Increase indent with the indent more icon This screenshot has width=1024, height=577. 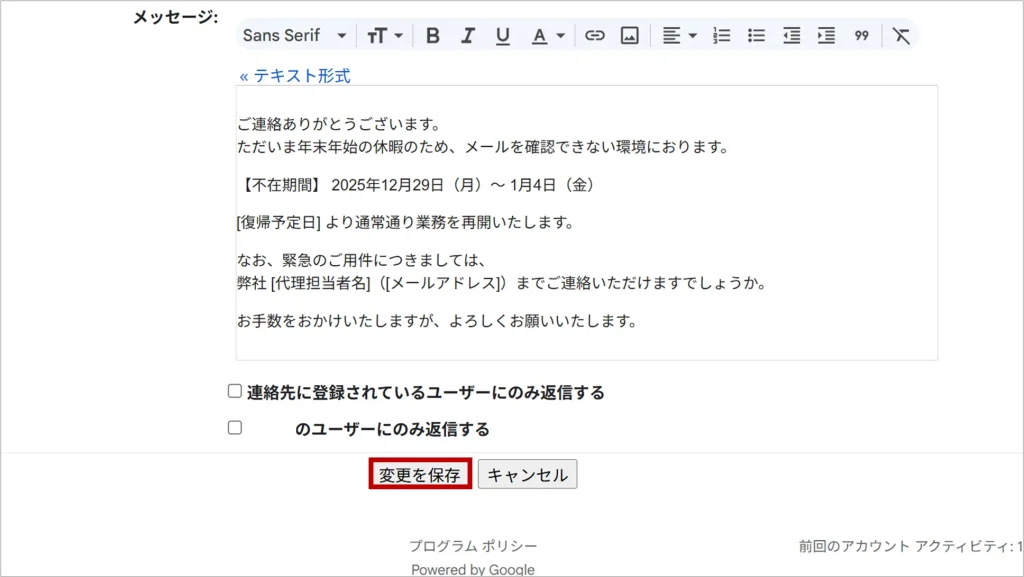point(826,36)
